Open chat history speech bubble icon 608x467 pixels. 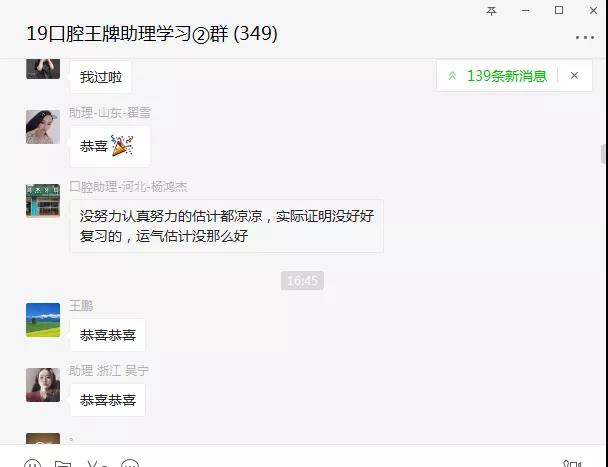click(130, 464)
